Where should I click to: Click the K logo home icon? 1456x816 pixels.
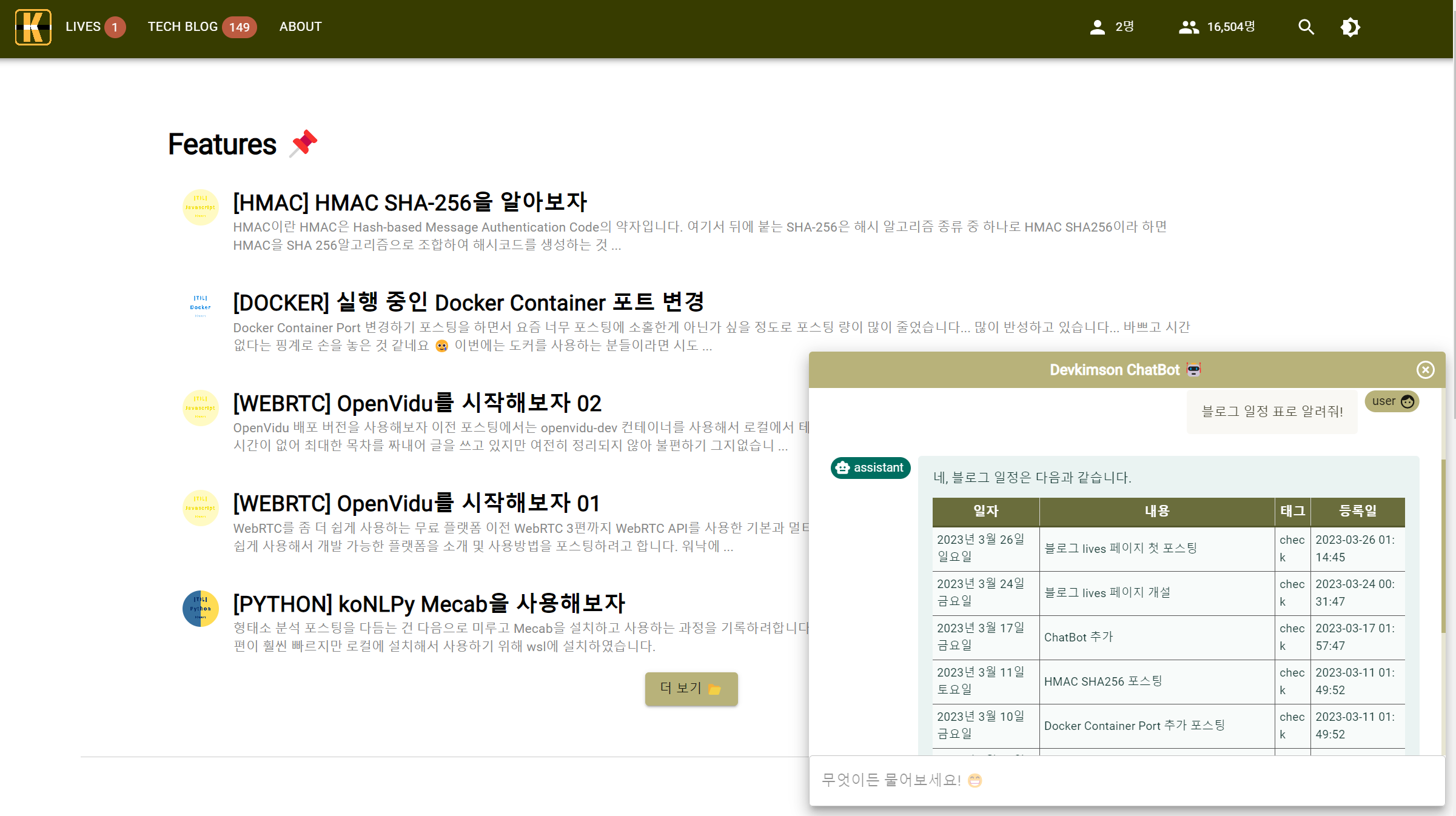33,27
